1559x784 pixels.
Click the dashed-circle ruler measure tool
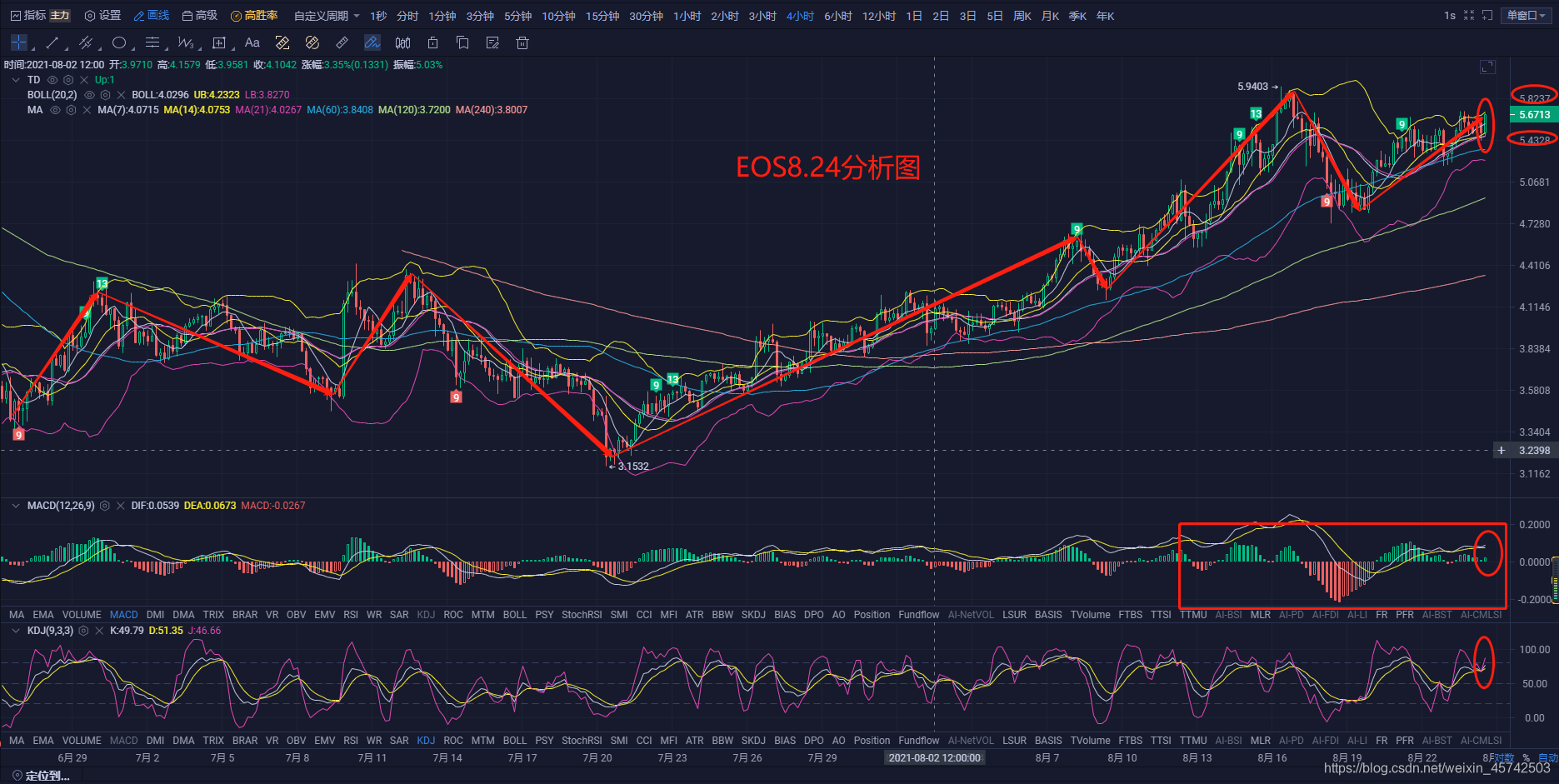click(312, 42)
